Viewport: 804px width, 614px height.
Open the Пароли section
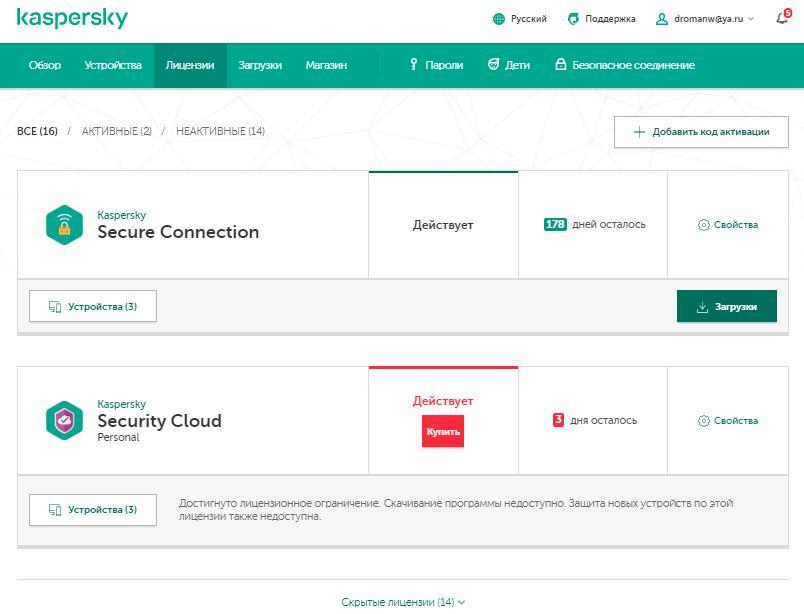pyautogui.click(x=444, y=65)
